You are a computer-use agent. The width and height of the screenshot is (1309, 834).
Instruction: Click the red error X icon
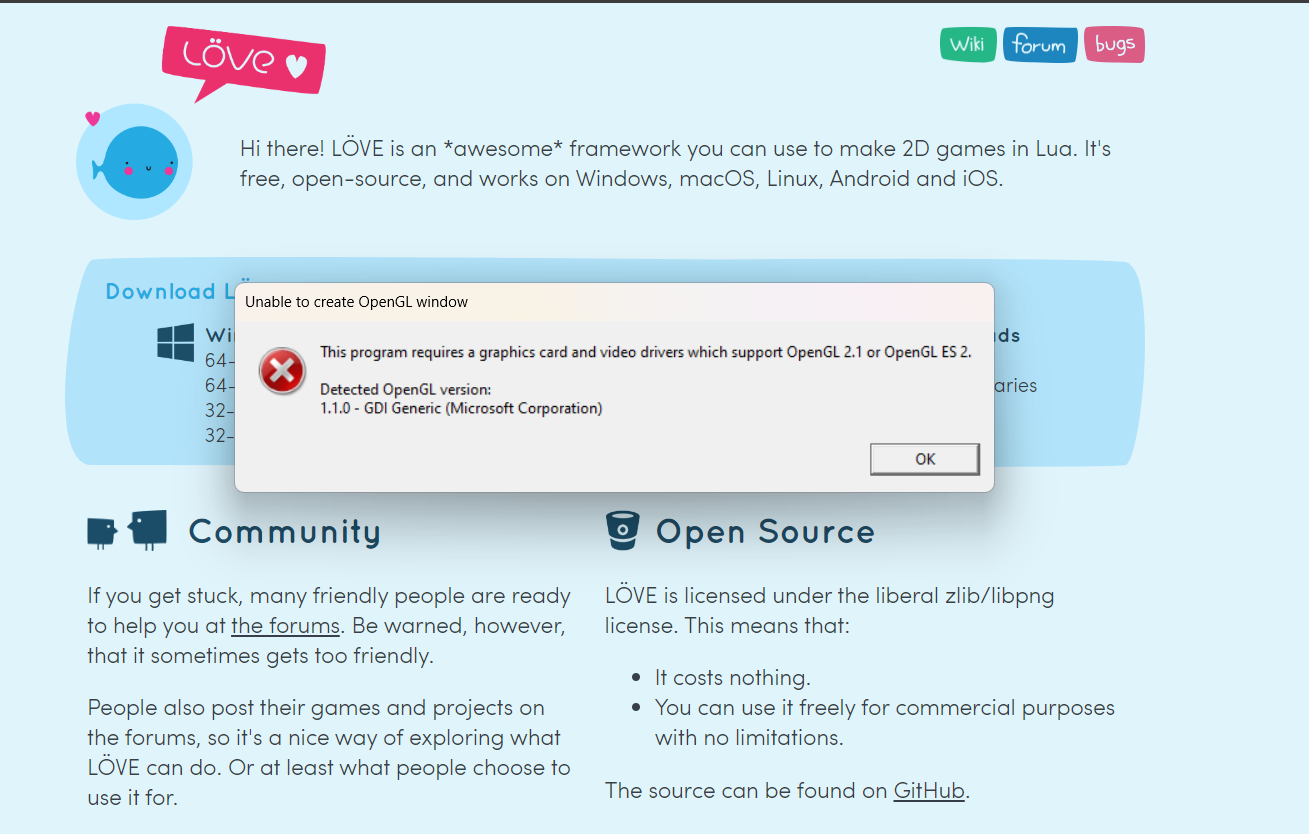tap(282, 372)
